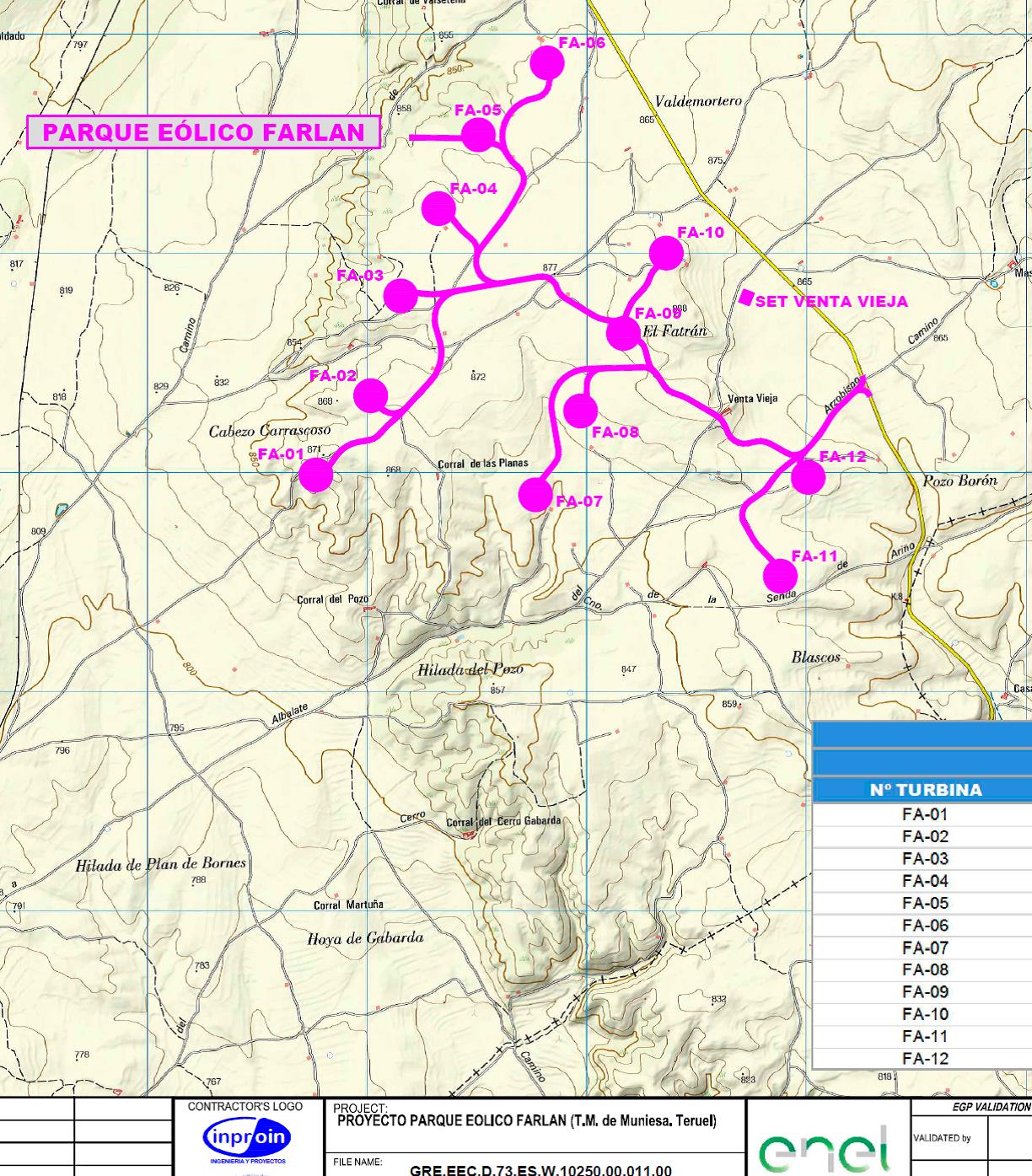Image resolution: width=1032 pixels, height=1176 pixels.
Task: Click the FA-06 row in turbine table
Action: [925, 926]
